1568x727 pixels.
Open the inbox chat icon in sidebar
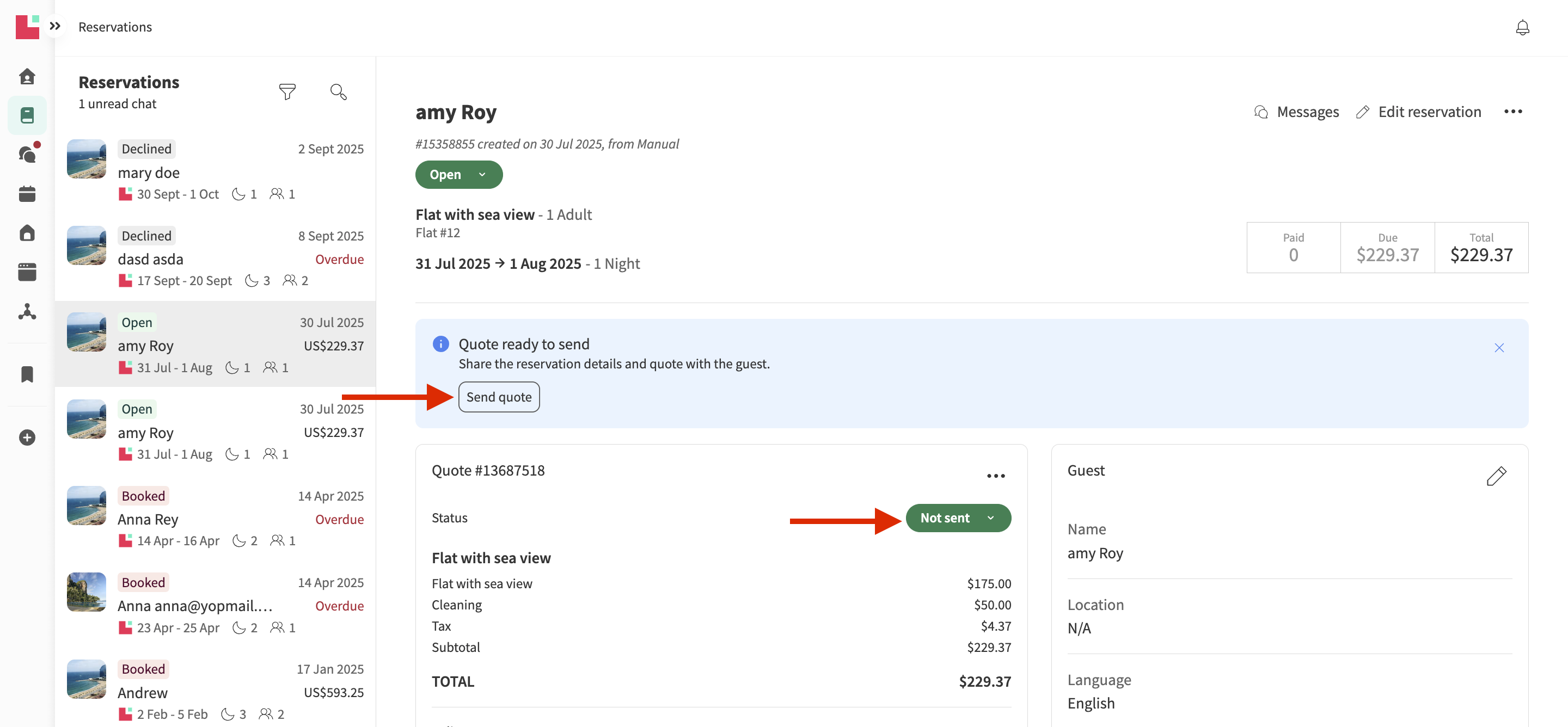click(x=27, y=154)
